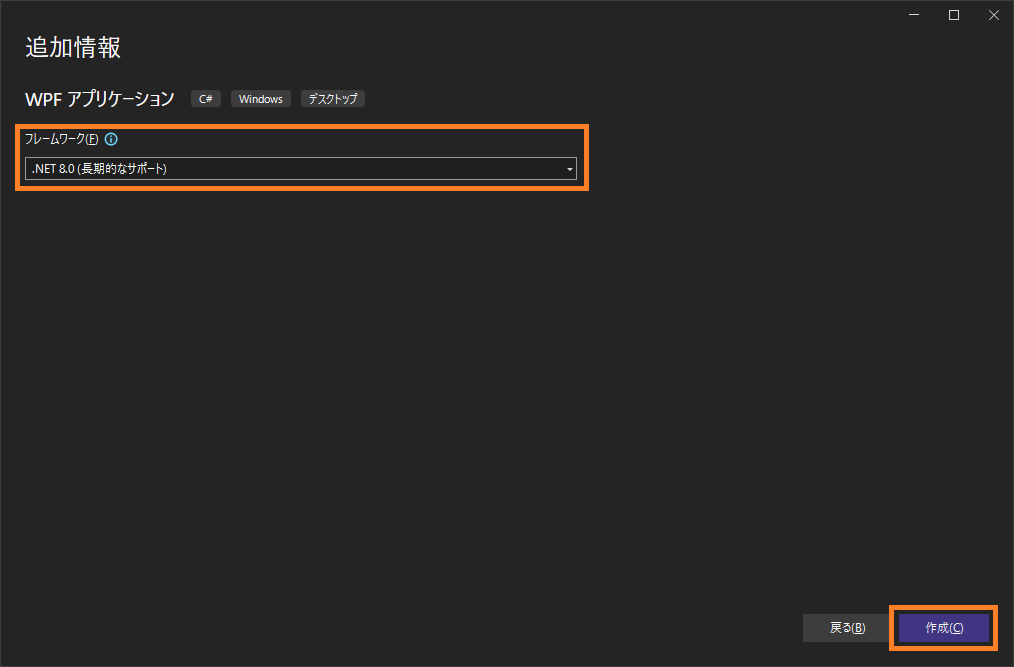Go back to the previous step via 戻る
The height and width of the screenshot is (667, 1014).
pos(847,628)
